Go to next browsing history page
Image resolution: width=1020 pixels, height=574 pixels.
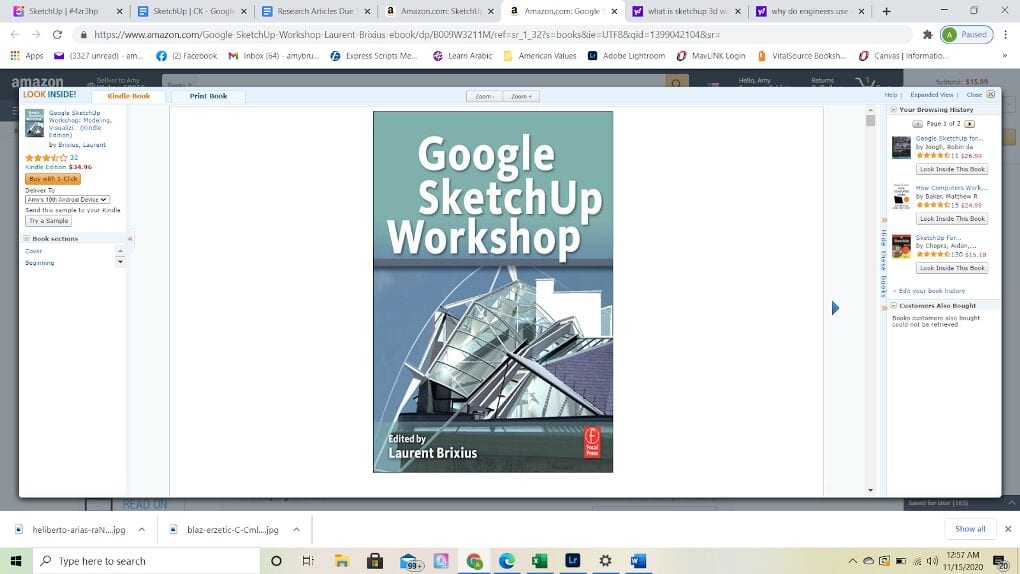click(969, 124)
